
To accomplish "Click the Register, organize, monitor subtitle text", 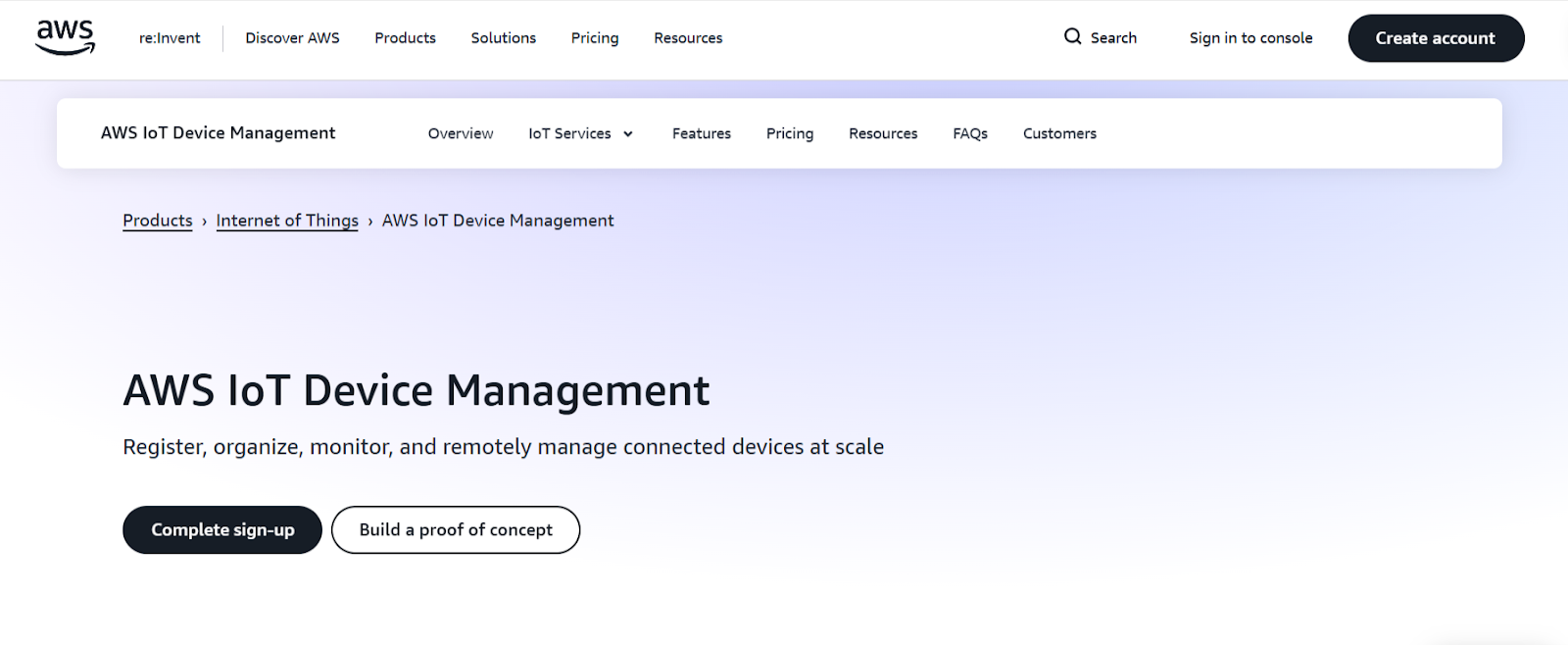I will (503, 447).
